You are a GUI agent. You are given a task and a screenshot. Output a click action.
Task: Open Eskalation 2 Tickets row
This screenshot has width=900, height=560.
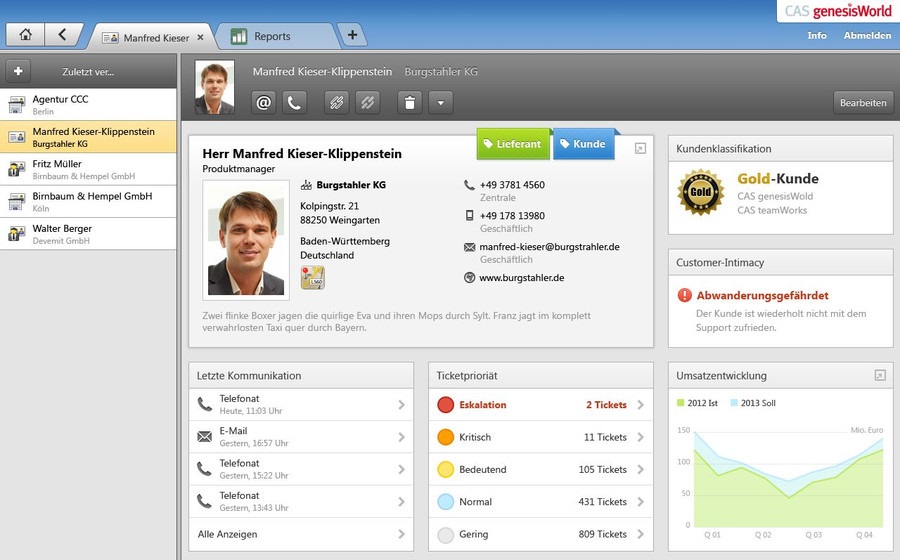click(x=541, y=405)
